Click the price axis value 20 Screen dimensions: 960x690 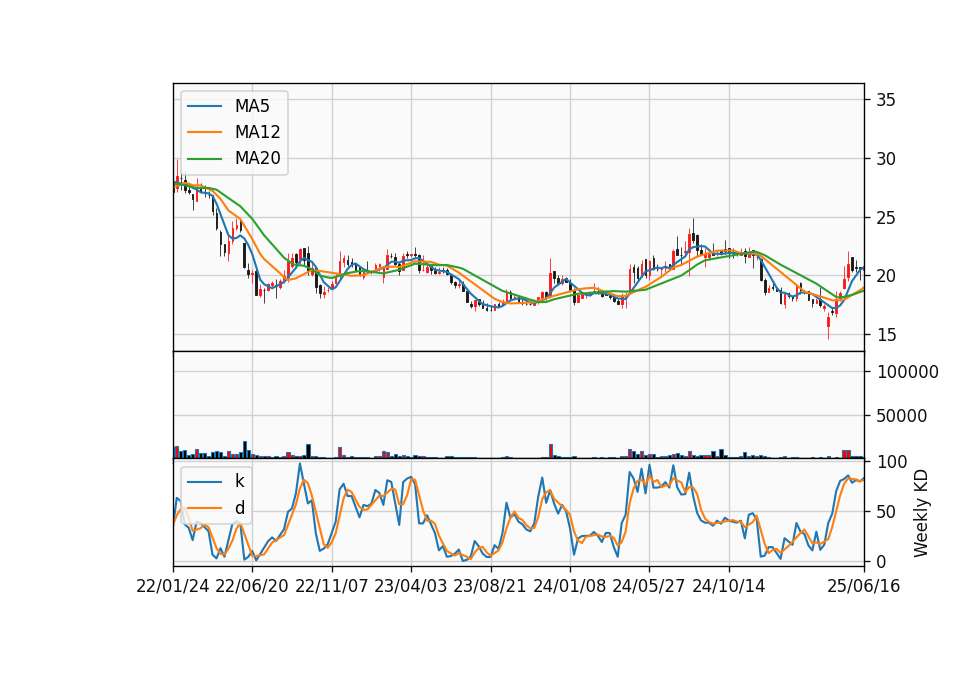click(x=885, y=276)
